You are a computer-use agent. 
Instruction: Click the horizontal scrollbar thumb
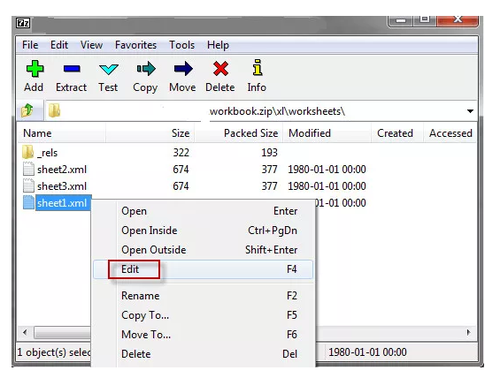pyautogui.click(x=62, y=332)
